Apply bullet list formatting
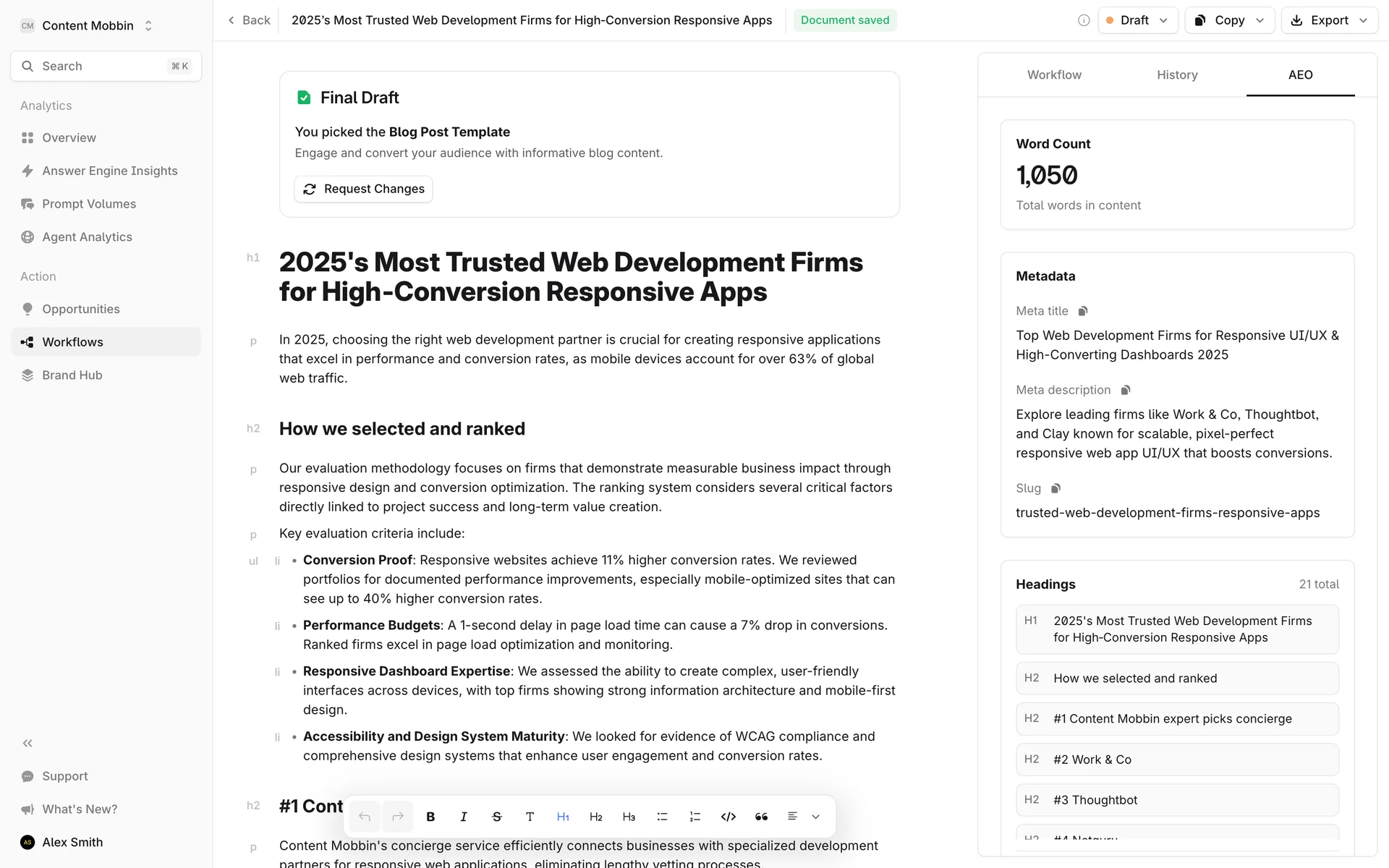The image size is (1389, 868). point(662,817)
